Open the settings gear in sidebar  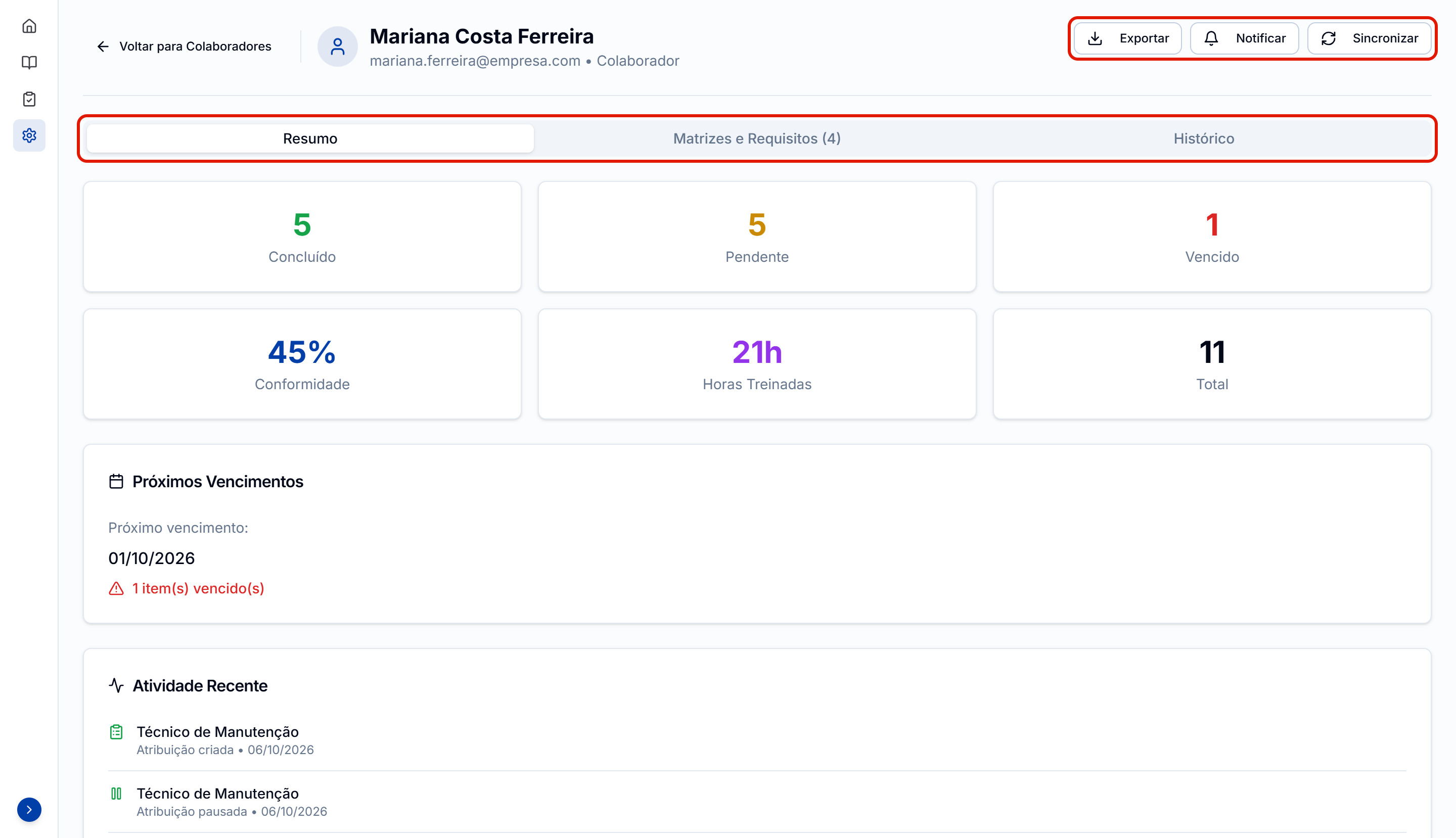tap(29, 135)
